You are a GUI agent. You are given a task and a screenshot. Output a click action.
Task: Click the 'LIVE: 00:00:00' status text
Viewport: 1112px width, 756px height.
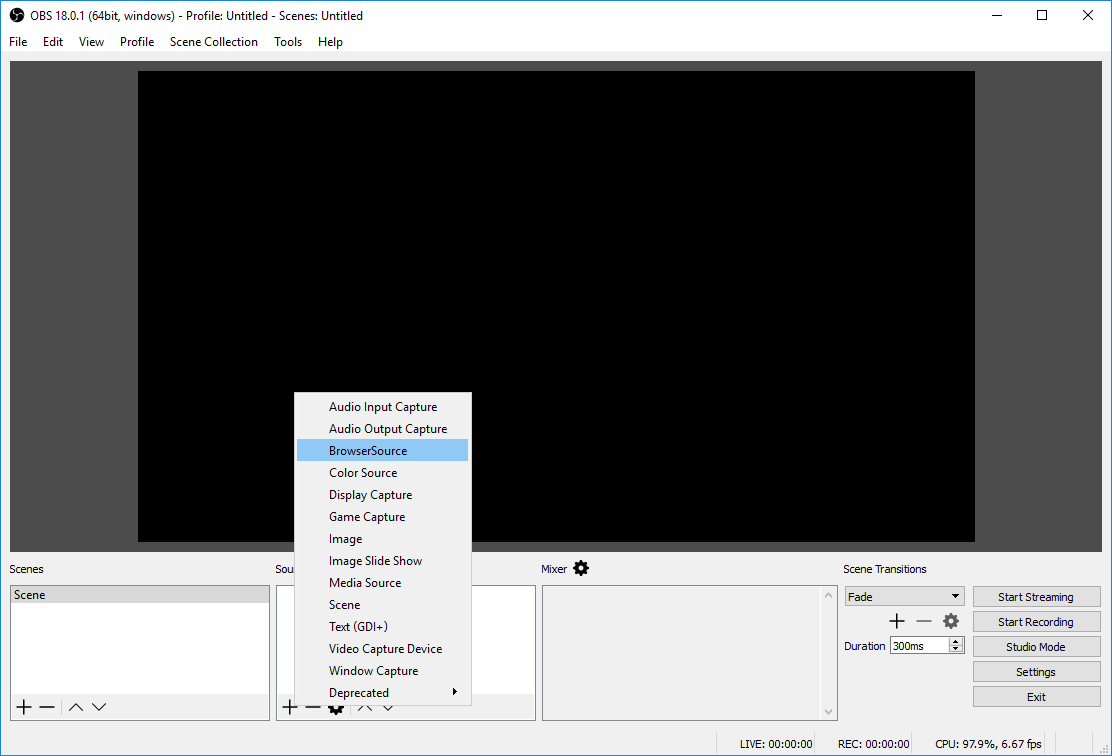(776, 744)
